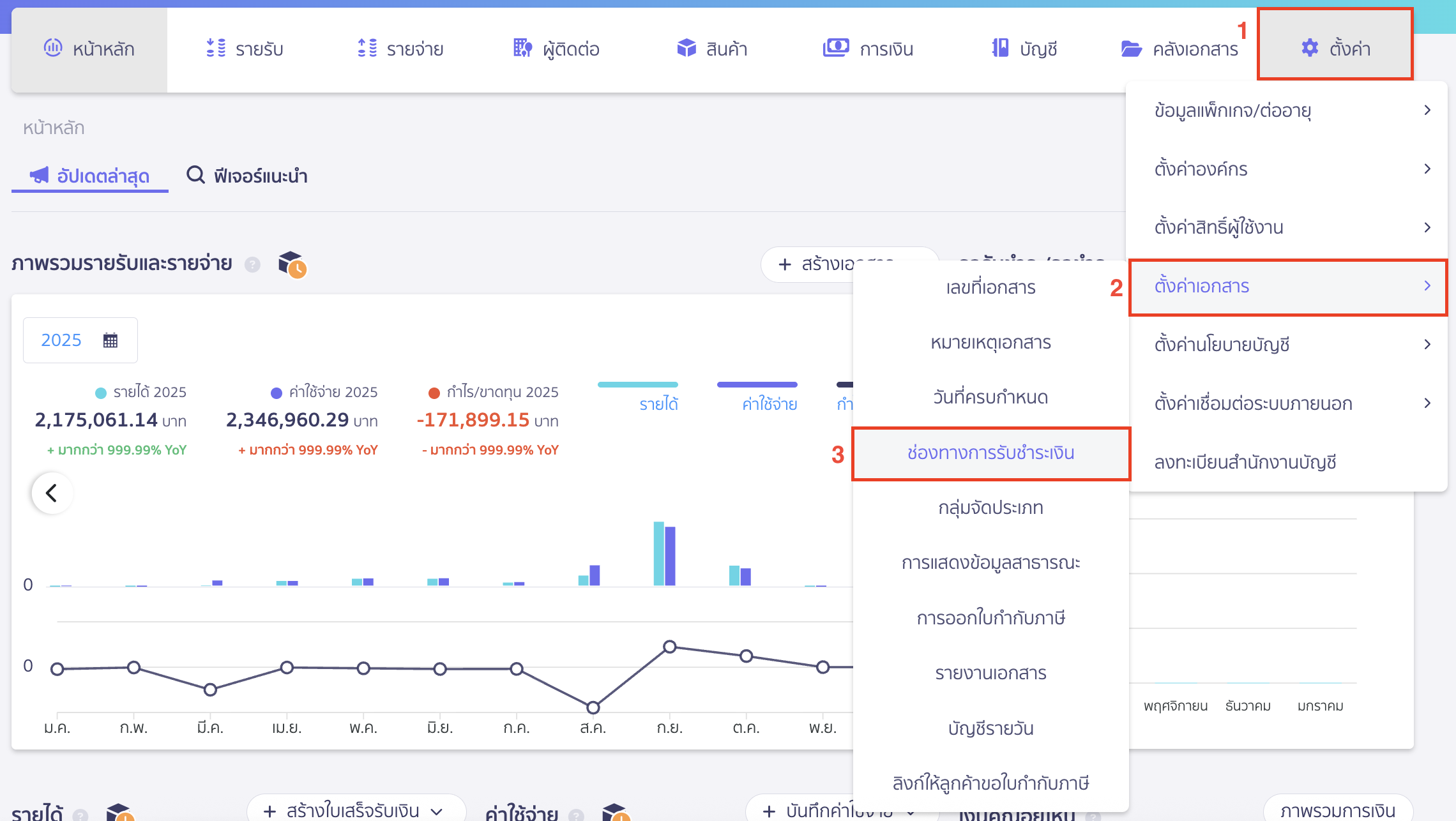
Task: Switch to the อัปเดตล่าสุด tab
Action: click(x=89, y=176)
